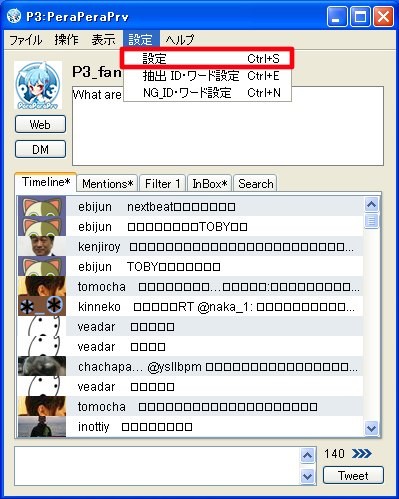Select ebijun's nextbeat tweet row
399x499 pixels.
pyautogui.click(x=191, y=206)
